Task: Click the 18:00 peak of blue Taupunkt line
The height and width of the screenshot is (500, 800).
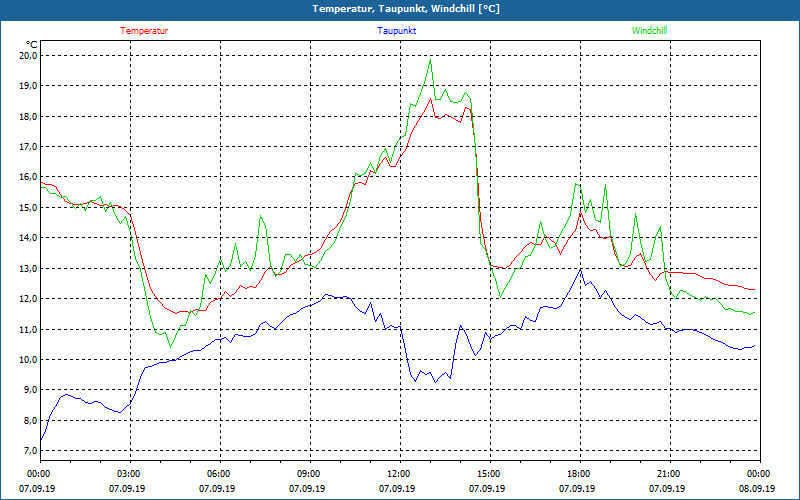Action: [580, 269]
